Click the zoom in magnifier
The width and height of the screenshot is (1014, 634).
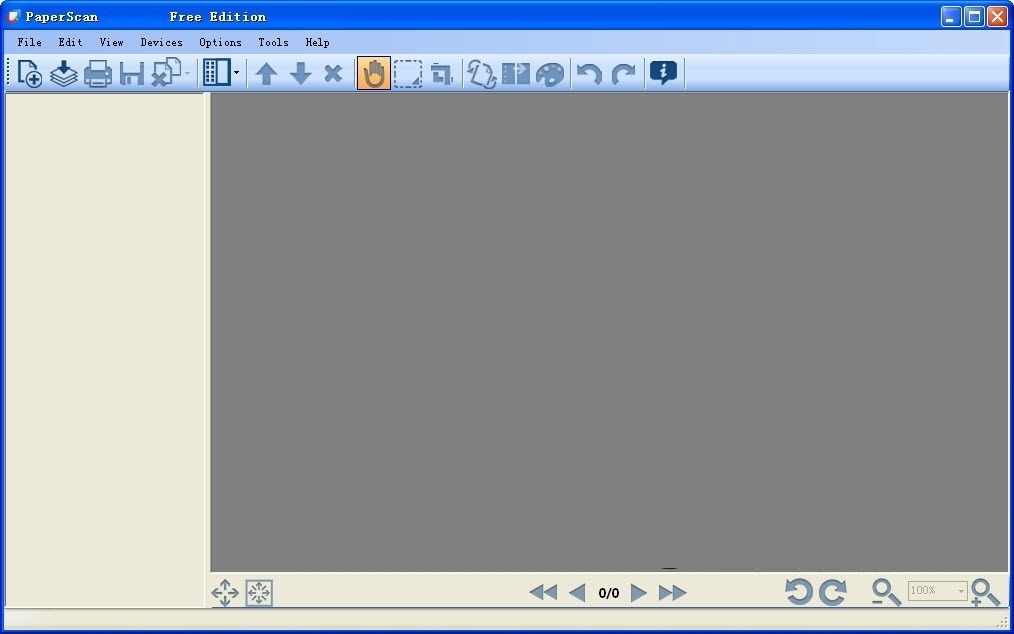pyautogui.click(x=986, y=592)
